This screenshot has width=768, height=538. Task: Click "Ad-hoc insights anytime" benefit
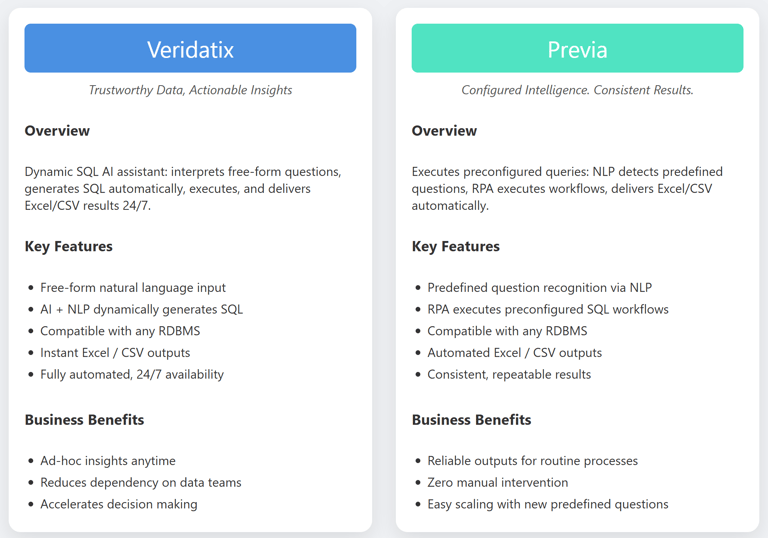(108, 461)
